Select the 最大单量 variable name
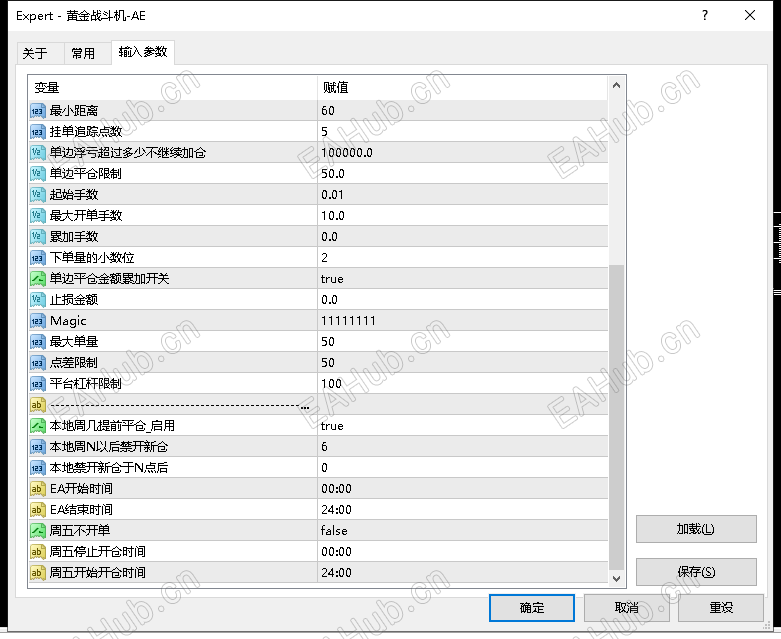The height and width of the screenshot is (639, 781). coord(74,342)
